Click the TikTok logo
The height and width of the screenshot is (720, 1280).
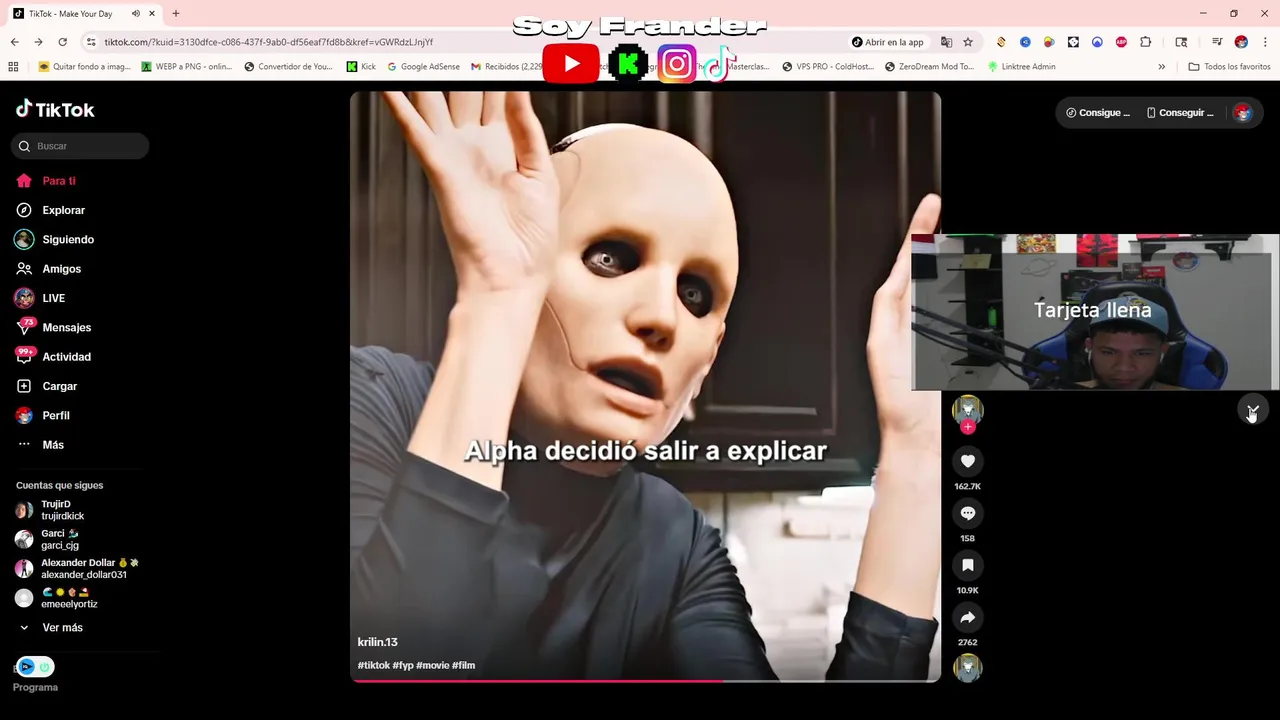pos(56,109)
